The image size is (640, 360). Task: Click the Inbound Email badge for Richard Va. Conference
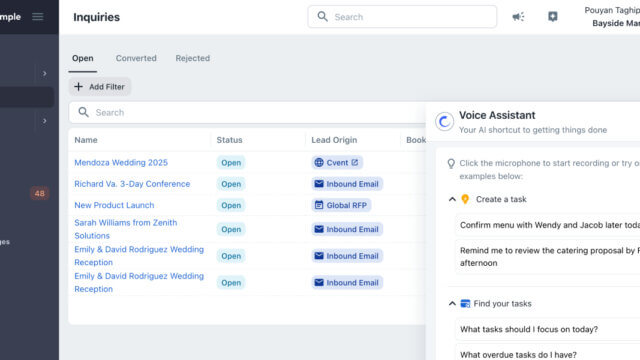(347, 184)
